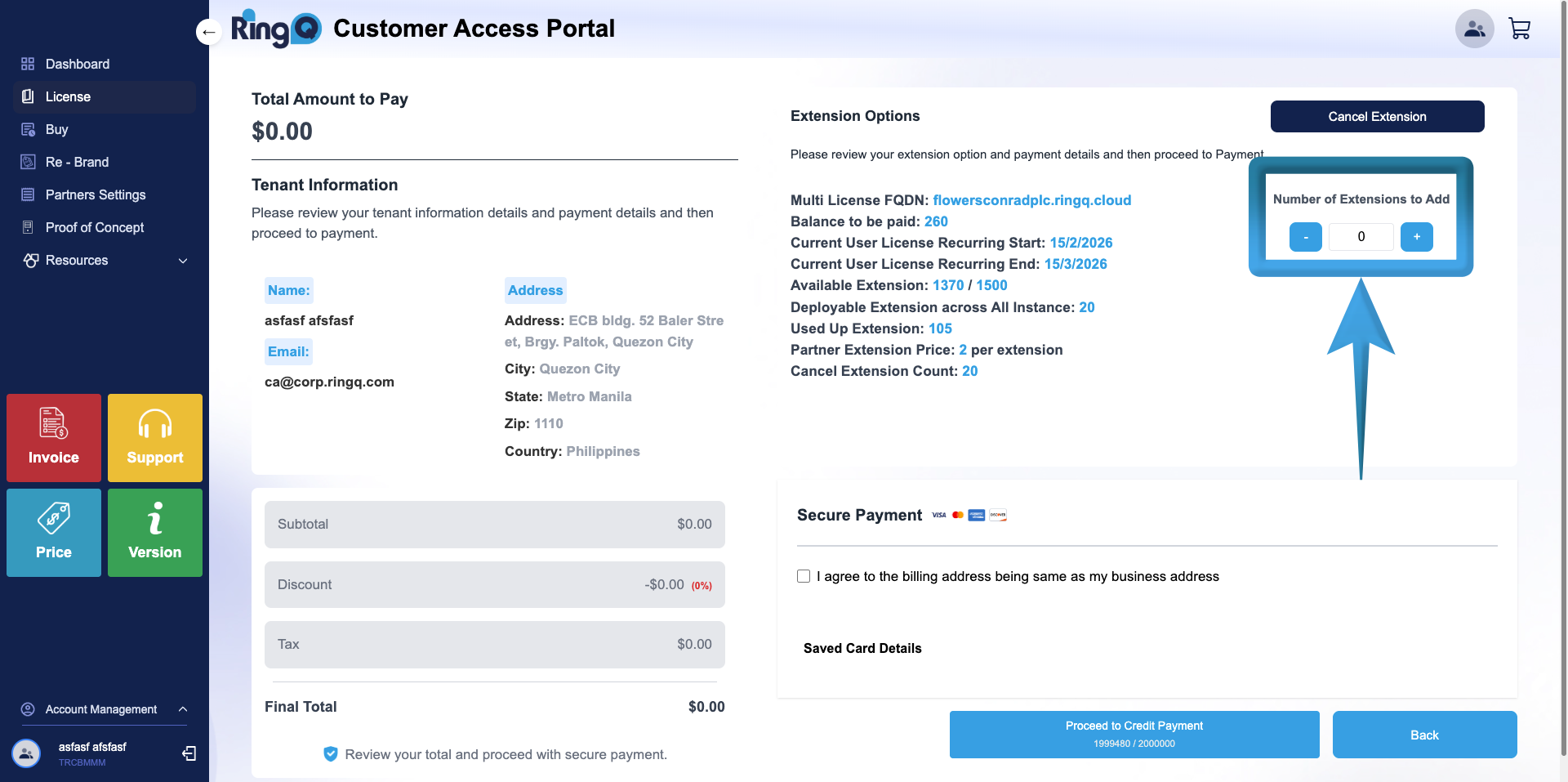Screen dimensions: 1568x782
Task: Expand the Resources menu
Action: click(183, 261)
